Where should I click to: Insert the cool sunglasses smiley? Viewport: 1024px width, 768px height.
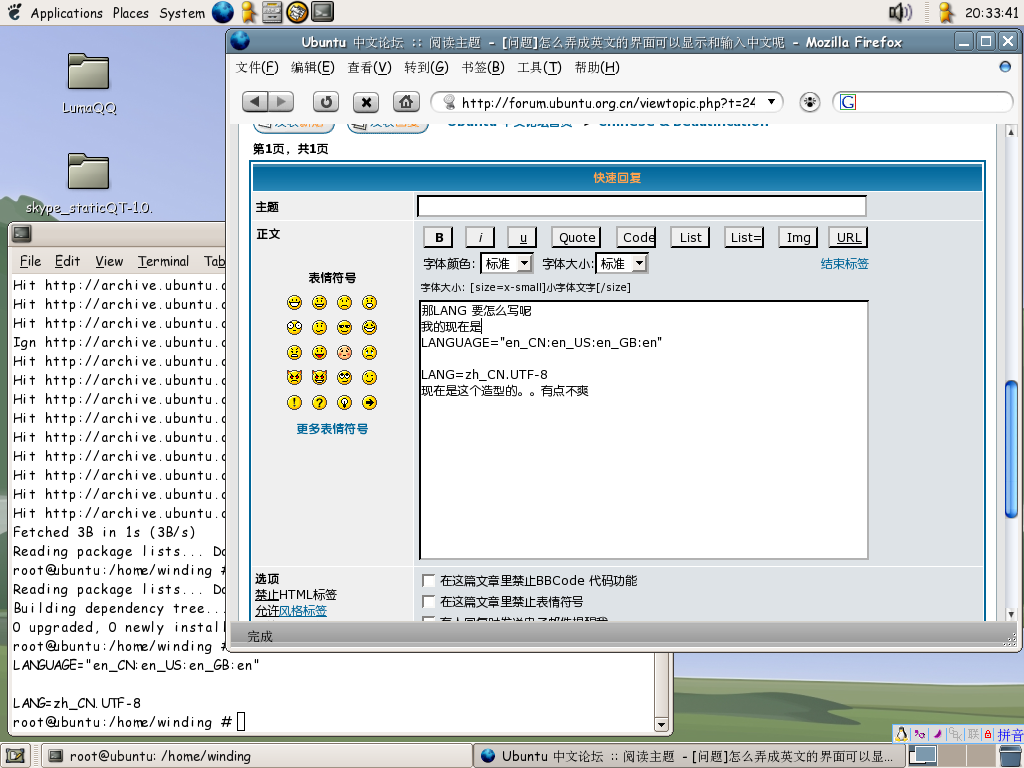pos(344,327)
